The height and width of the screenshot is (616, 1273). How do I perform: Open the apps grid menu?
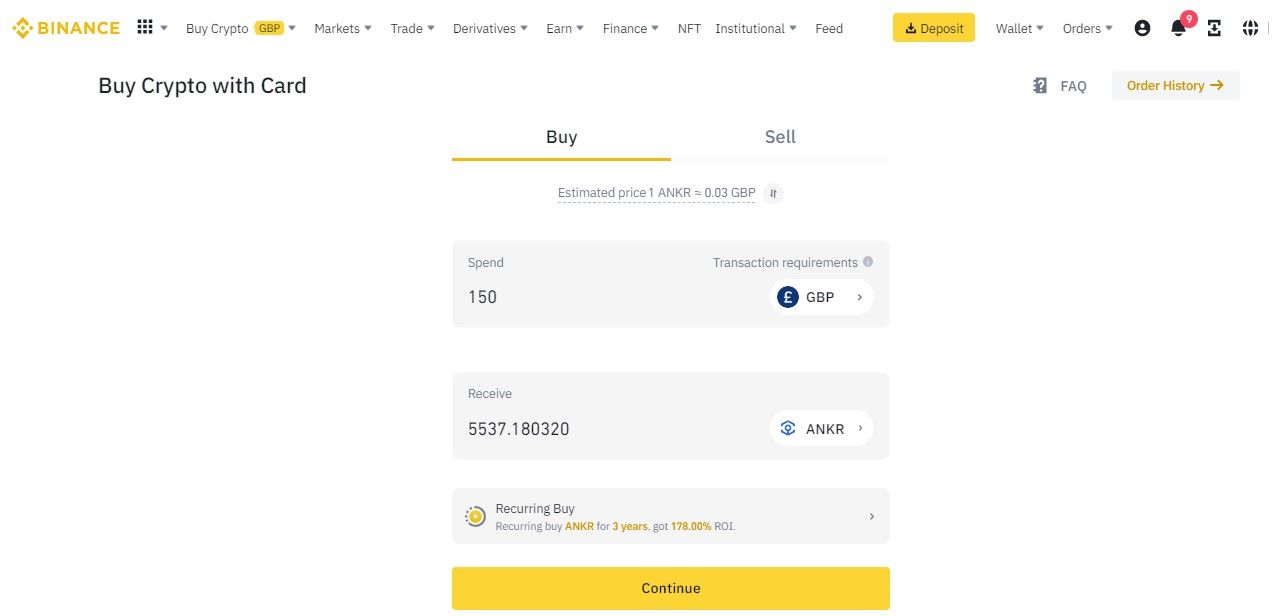click(145, 28)
